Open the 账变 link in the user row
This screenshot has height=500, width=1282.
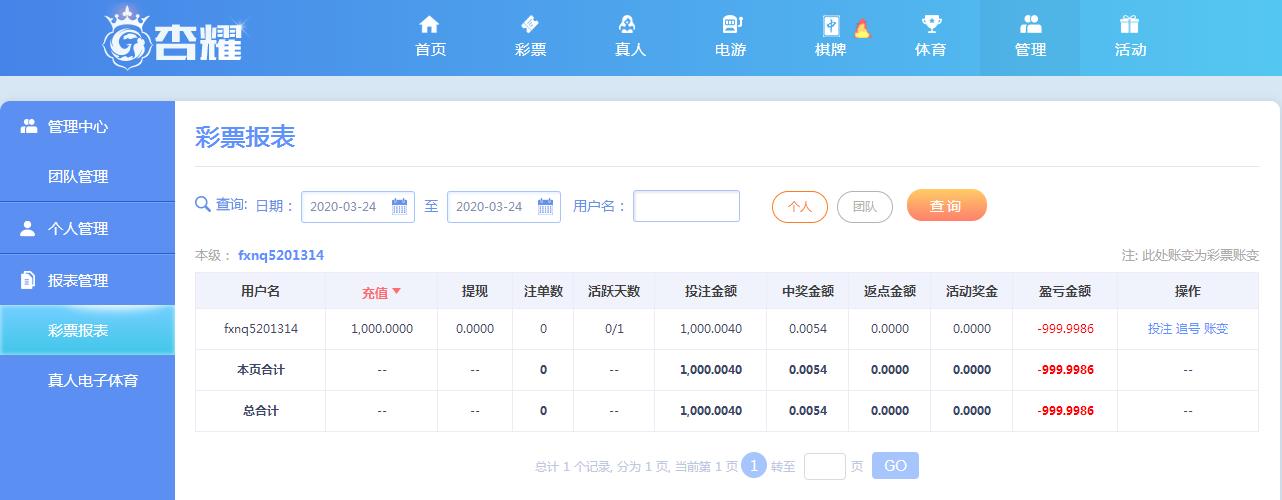1216,329
